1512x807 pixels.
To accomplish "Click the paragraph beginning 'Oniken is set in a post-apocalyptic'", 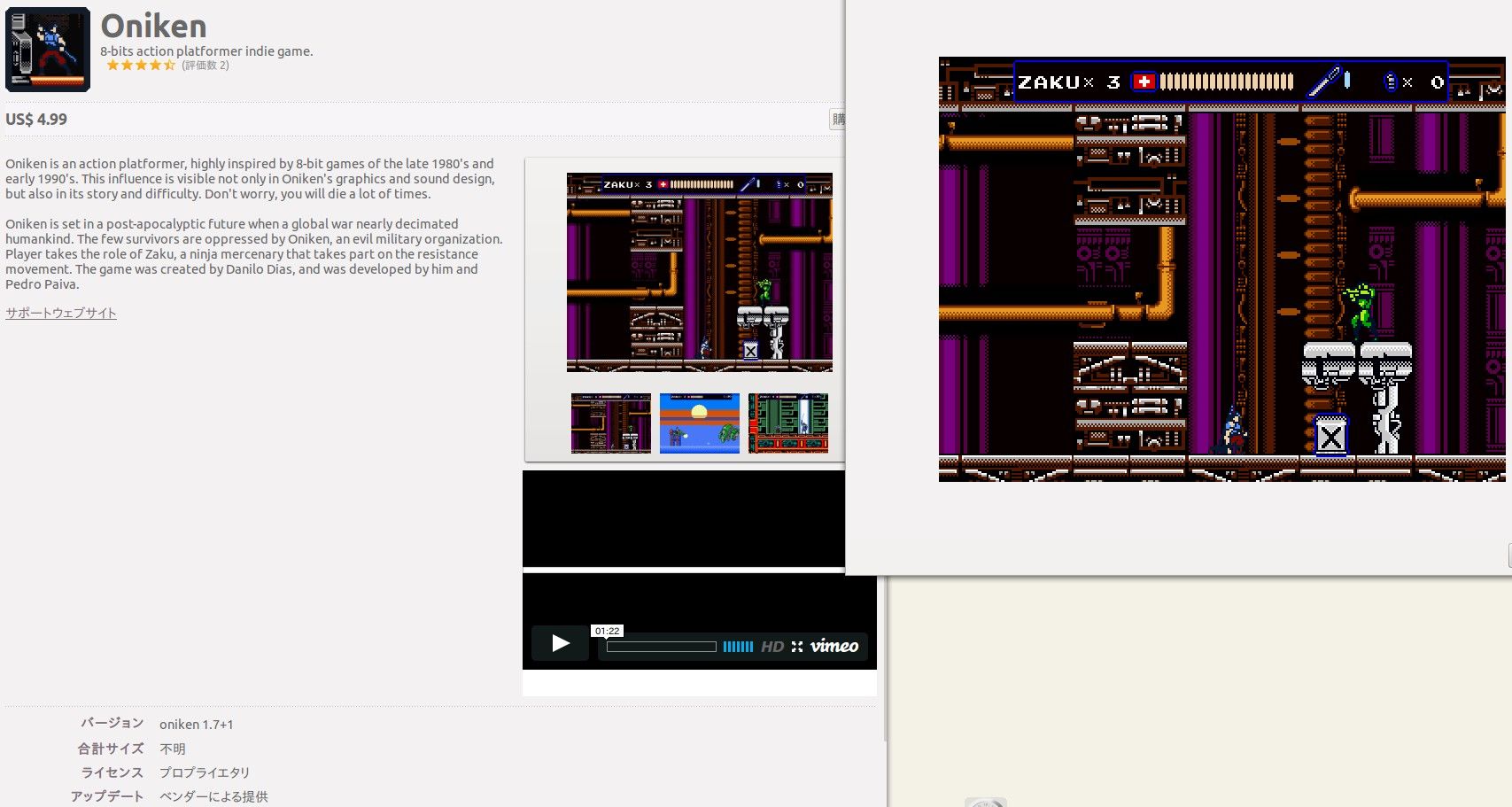I will [254, 254].
